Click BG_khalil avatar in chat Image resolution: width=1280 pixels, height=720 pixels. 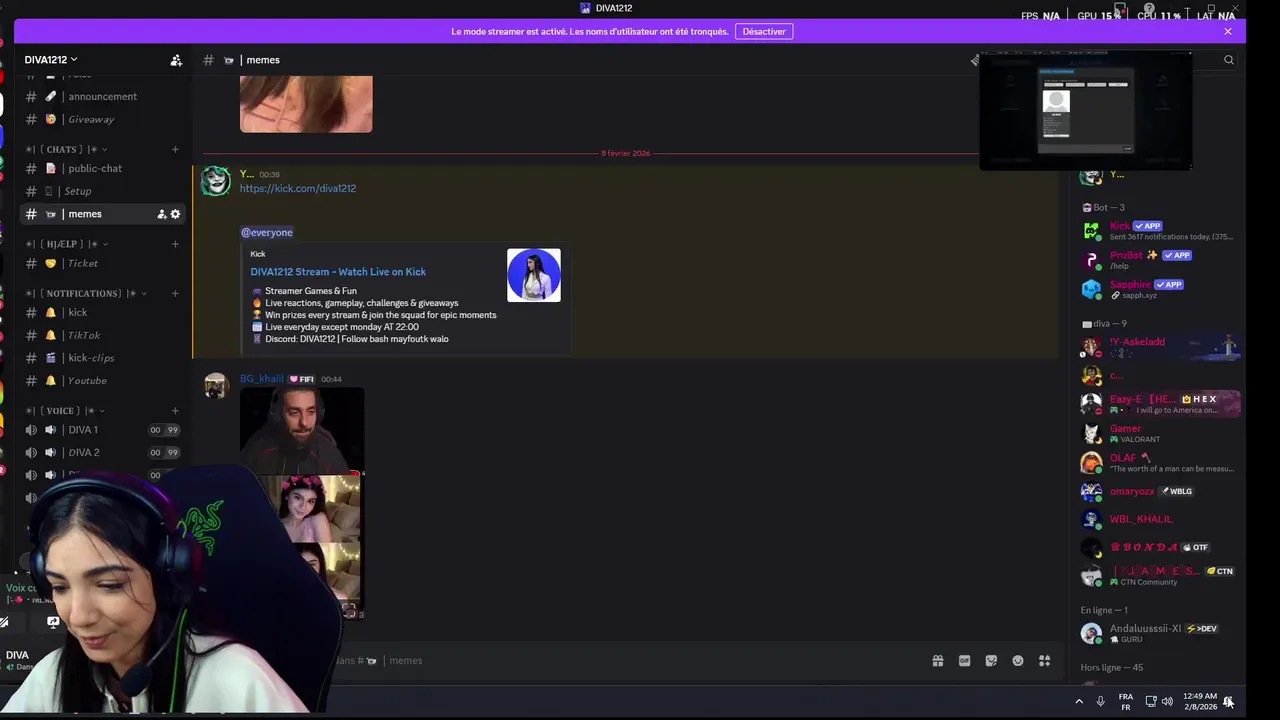216,386
